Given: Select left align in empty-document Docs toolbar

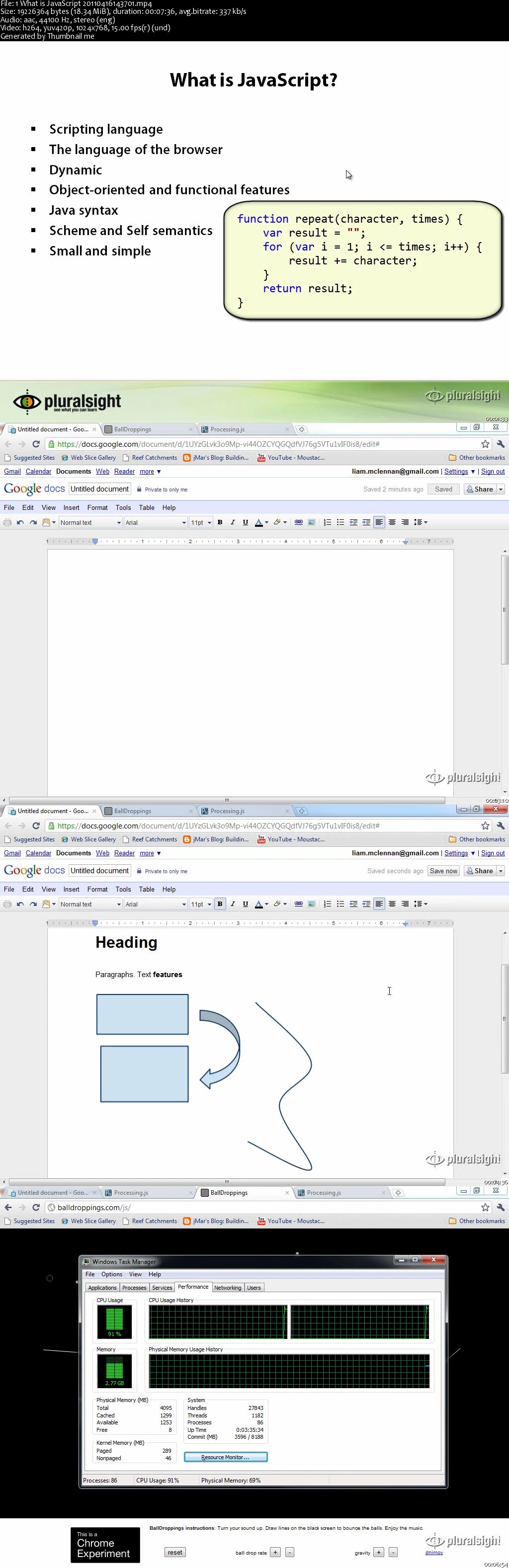Looking at the screenshot, I should pos(379,522).
